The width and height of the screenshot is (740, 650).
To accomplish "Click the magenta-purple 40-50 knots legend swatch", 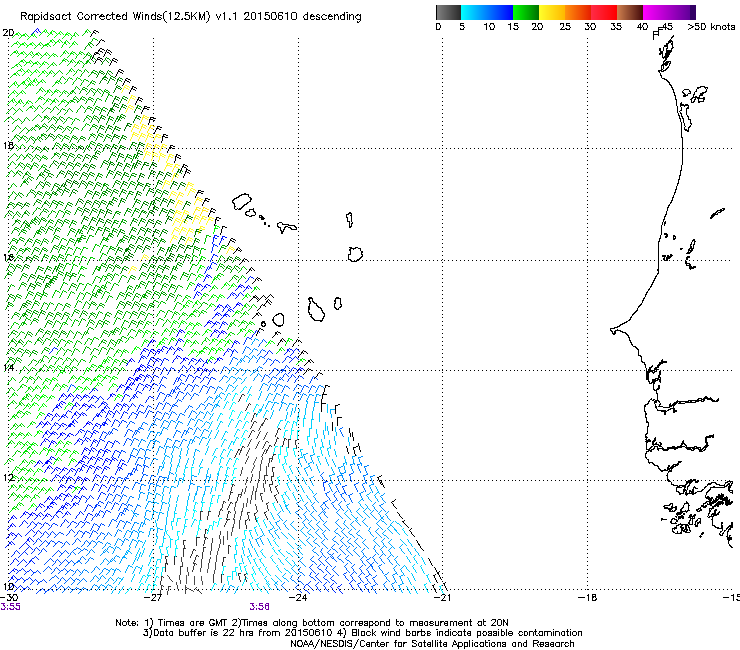I will [669, 12].
